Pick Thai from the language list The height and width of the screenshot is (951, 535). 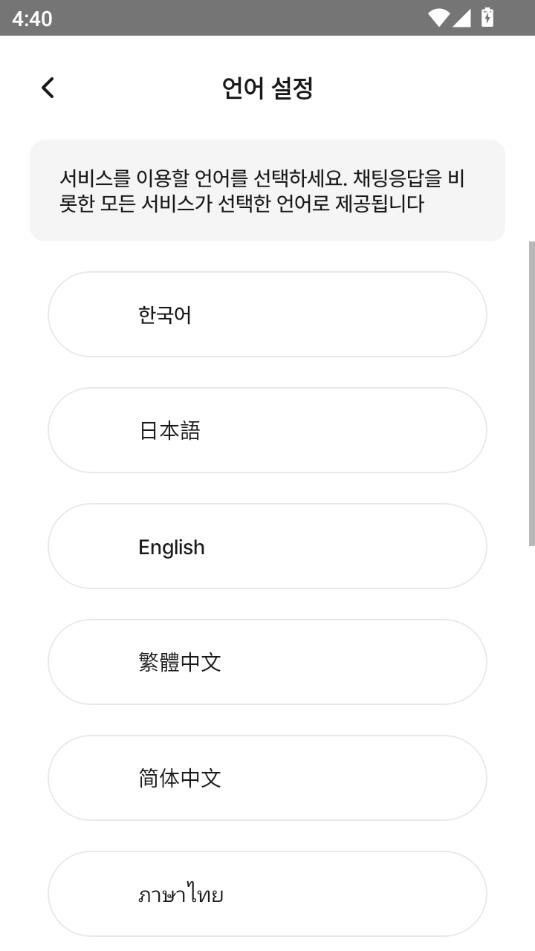(x=268, y=894)
